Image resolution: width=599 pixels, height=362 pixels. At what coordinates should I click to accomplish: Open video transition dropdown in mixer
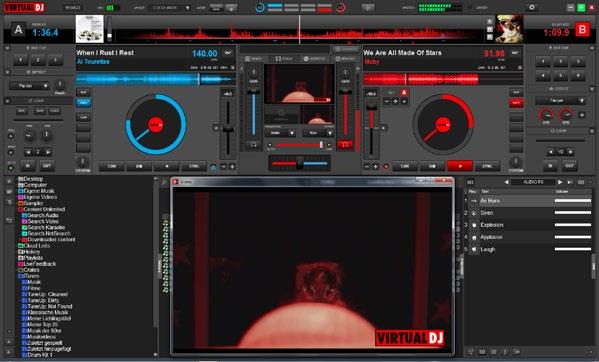tap(280, 133)
